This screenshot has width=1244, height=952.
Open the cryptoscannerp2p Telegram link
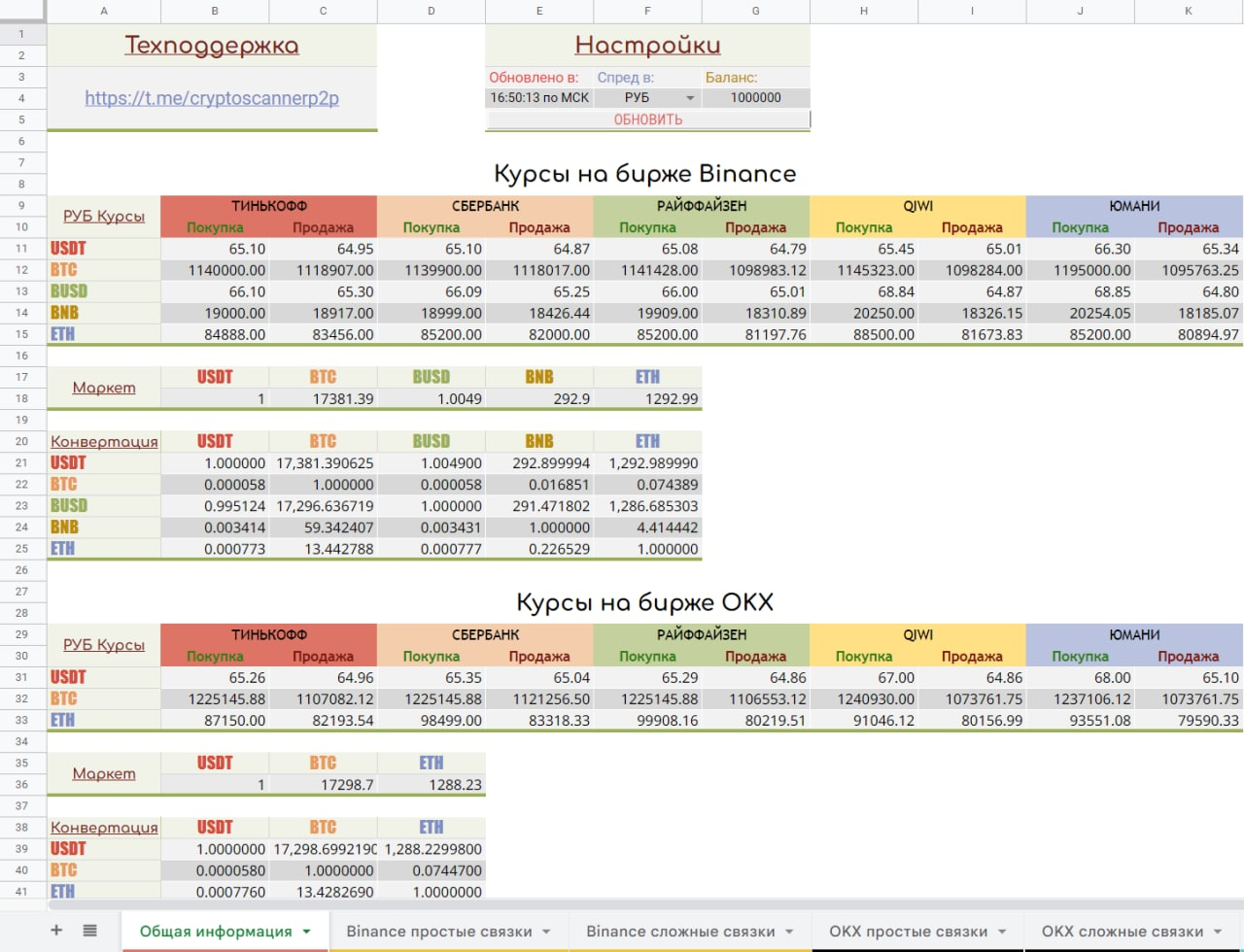[x=212, y=98]
